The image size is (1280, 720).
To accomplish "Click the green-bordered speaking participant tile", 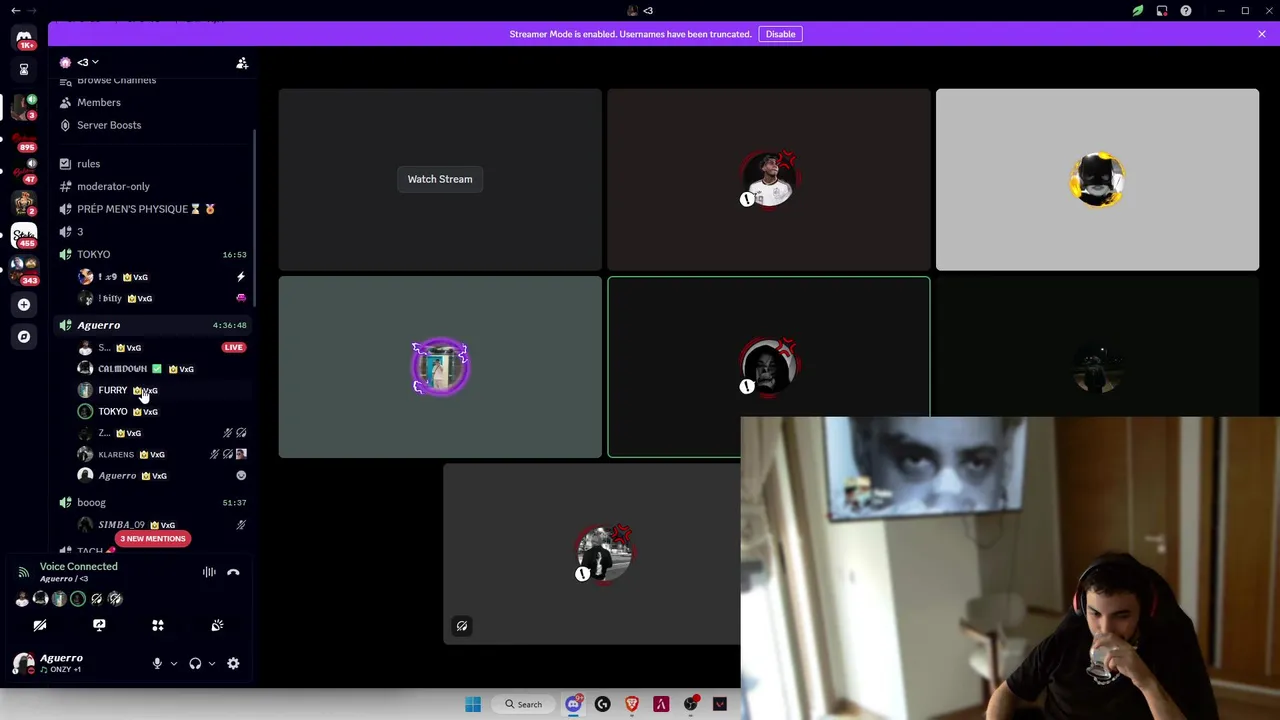I will tap(768, 367).
